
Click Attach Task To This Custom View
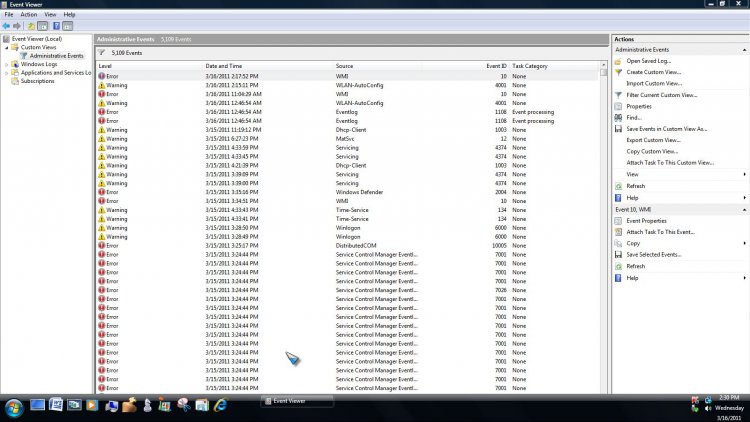[x=670, y=163]
